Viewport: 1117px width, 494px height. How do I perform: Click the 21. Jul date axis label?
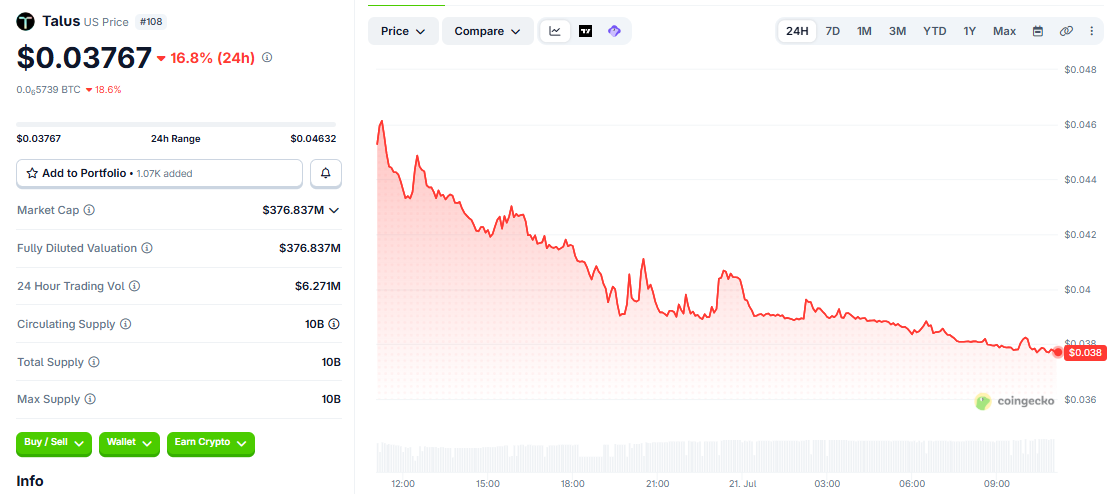point(742,484)
